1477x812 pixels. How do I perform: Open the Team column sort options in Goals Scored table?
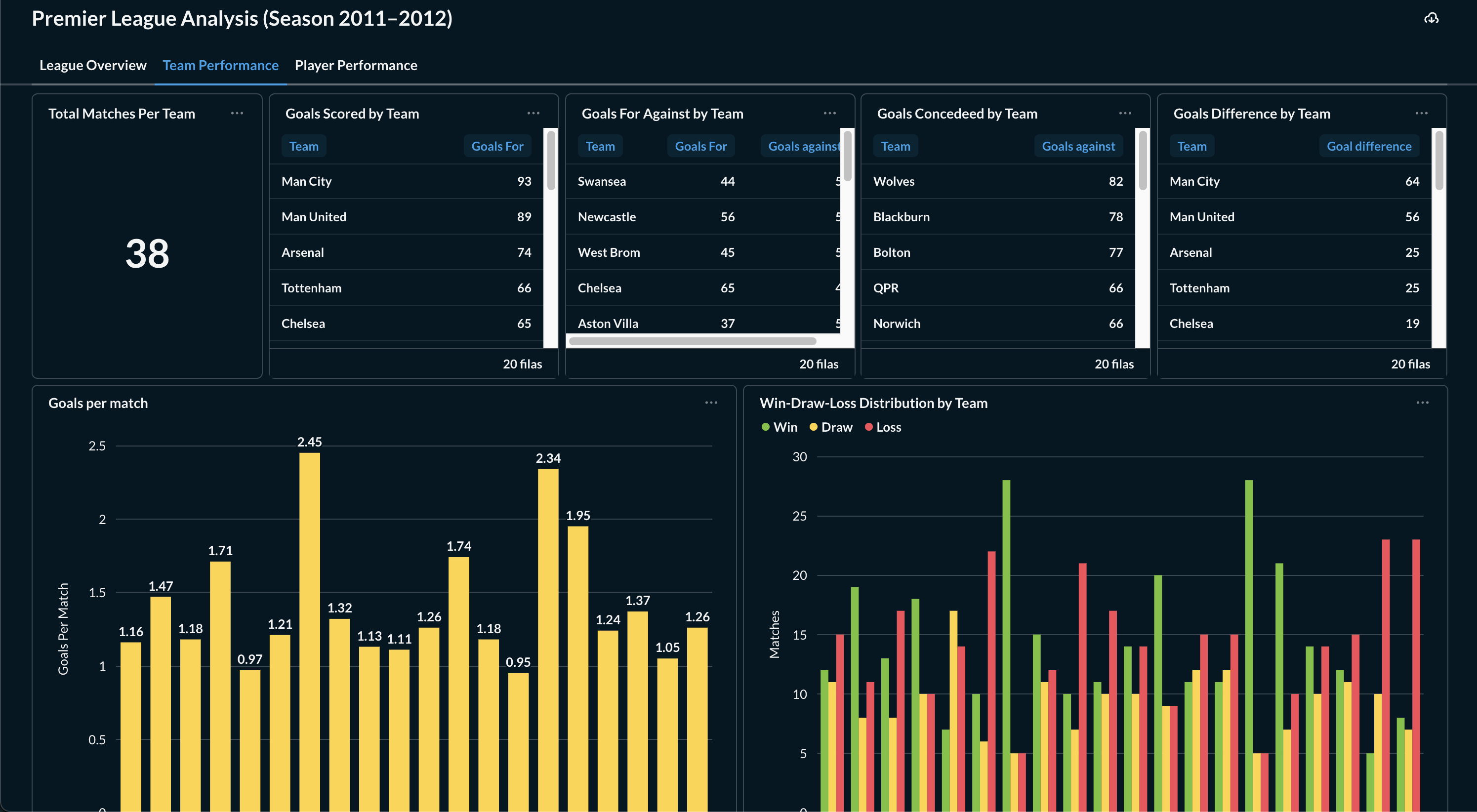[x=303, y=146]
